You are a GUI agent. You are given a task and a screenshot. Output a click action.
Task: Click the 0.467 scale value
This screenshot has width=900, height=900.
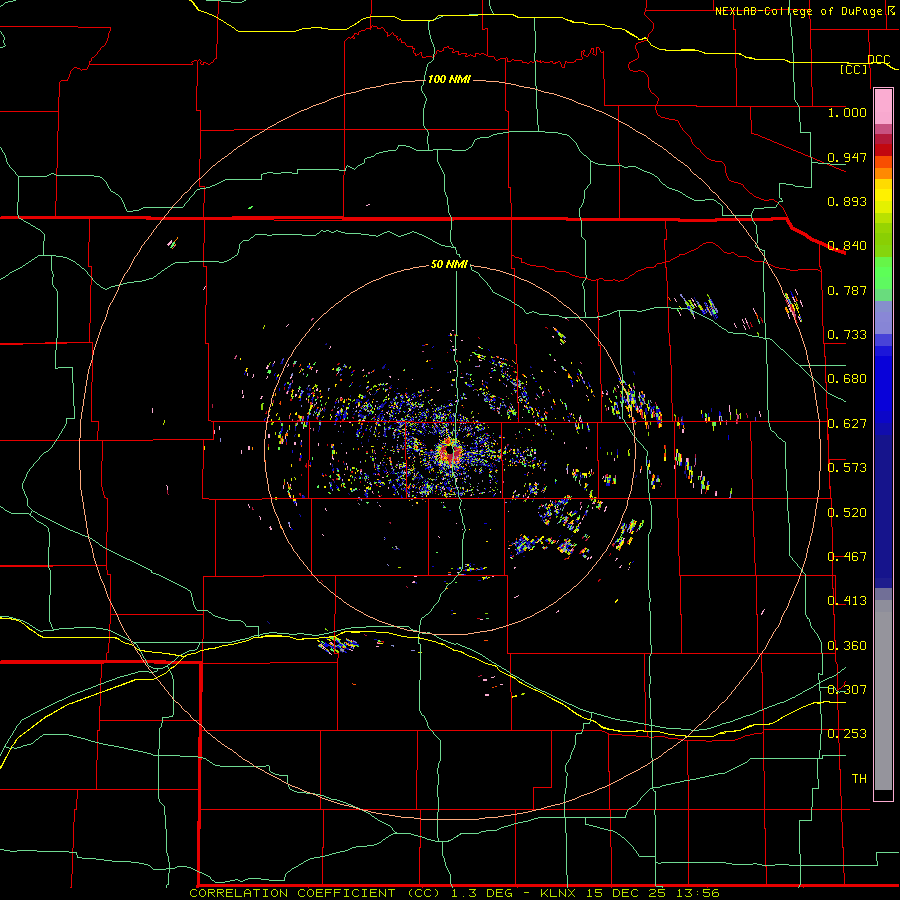click(847, 557)
